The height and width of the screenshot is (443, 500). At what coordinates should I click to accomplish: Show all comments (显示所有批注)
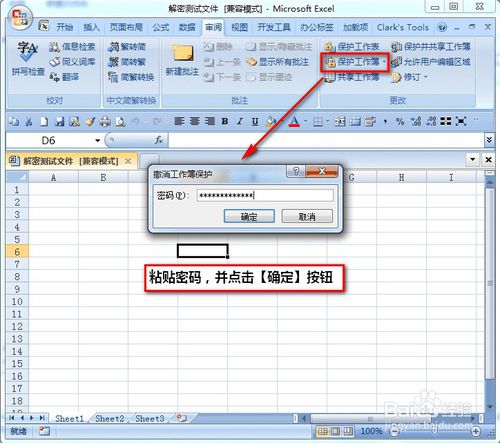[277, 62]
